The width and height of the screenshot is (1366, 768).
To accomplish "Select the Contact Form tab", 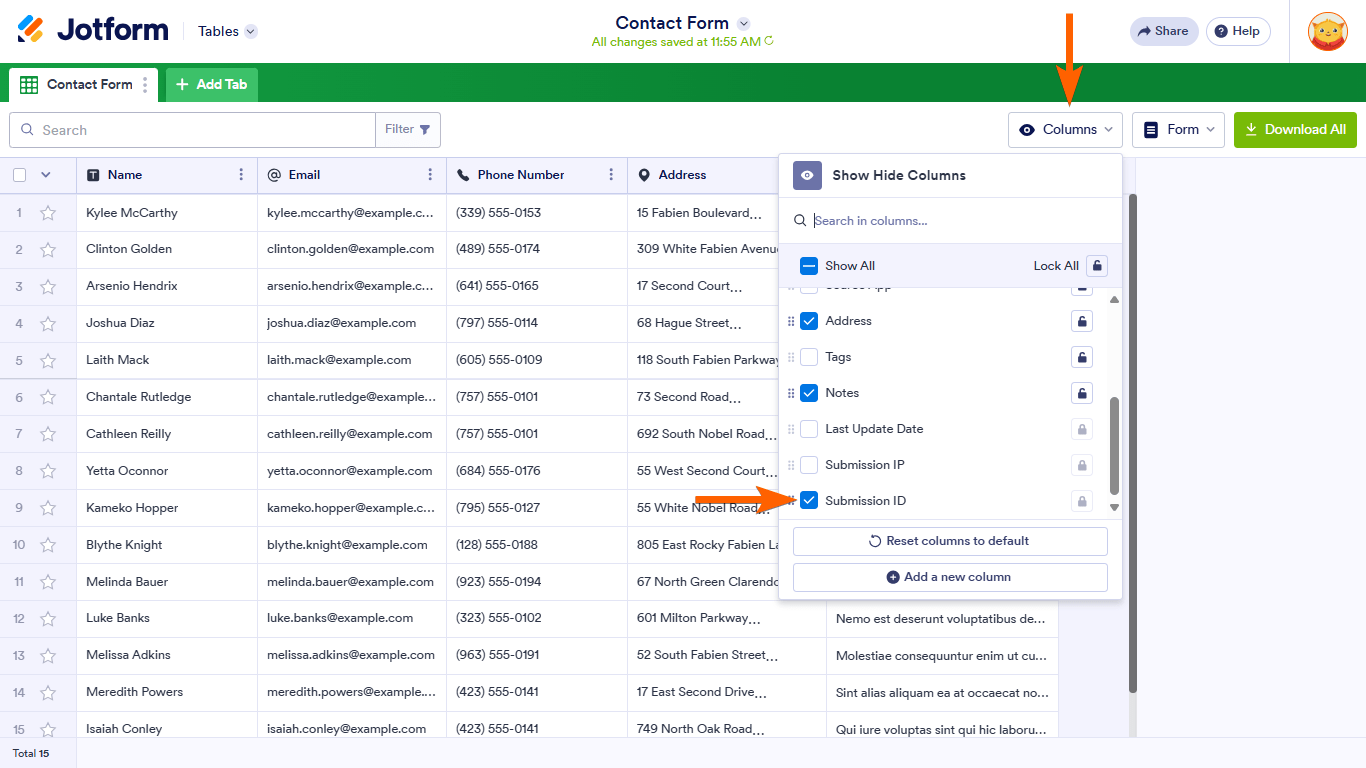I will coord(78,85).
